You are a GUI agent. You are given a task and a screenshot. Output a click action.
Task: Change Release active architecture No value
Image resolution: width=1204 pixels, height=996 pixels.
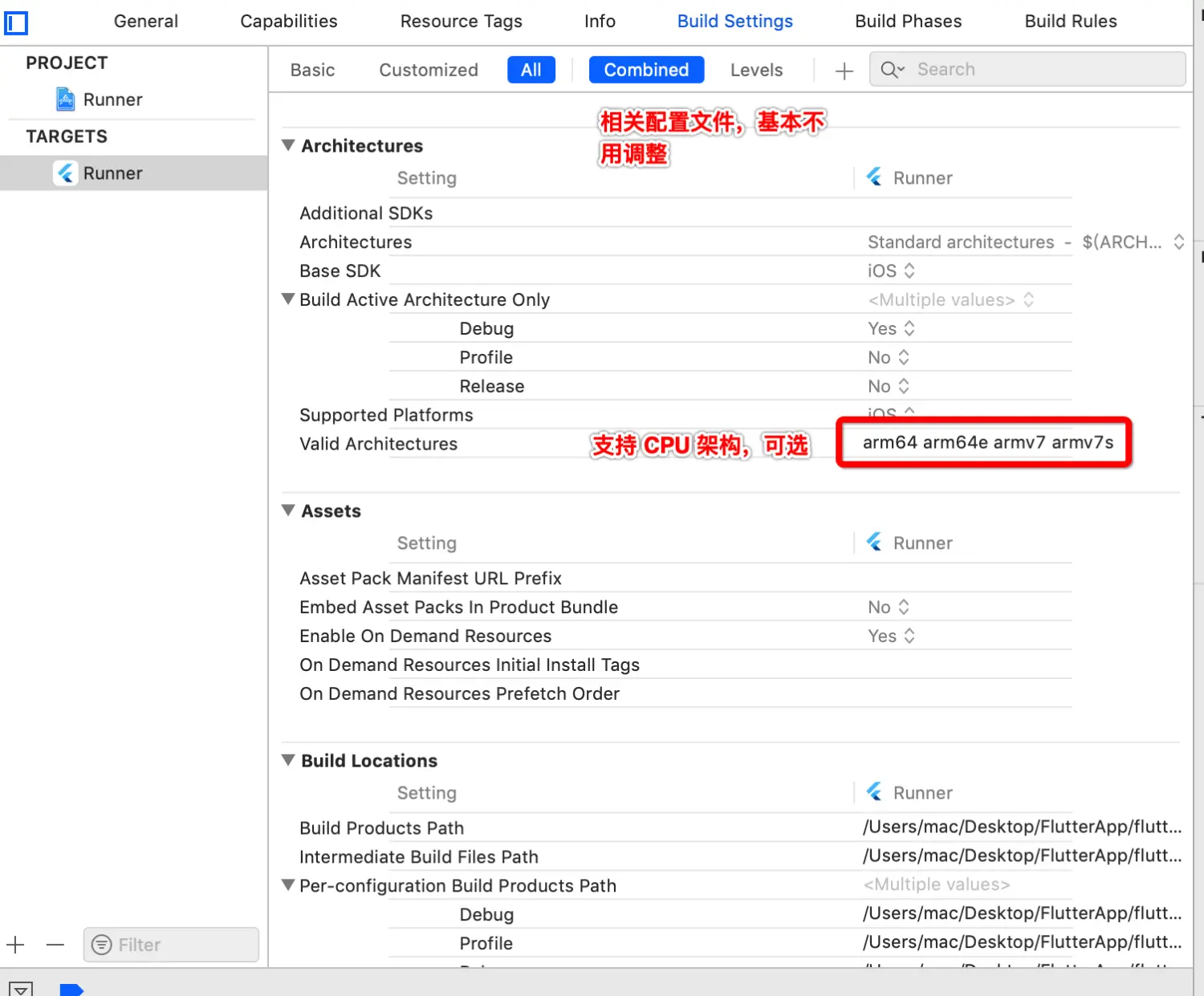pos(889,386)
